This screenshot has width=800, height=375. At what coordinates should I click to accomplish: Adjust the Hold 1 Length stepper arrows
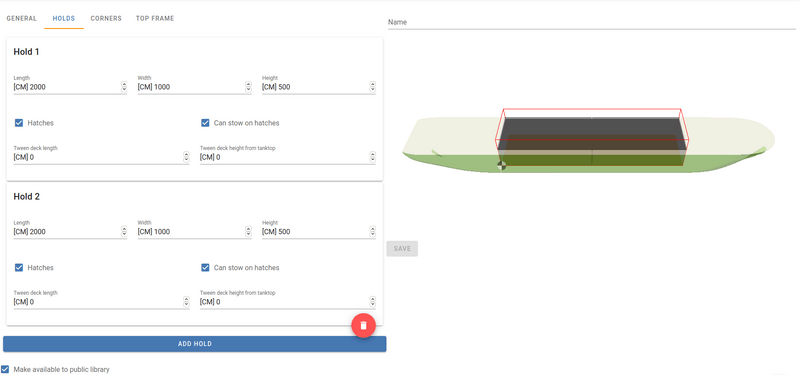[124, 87]
